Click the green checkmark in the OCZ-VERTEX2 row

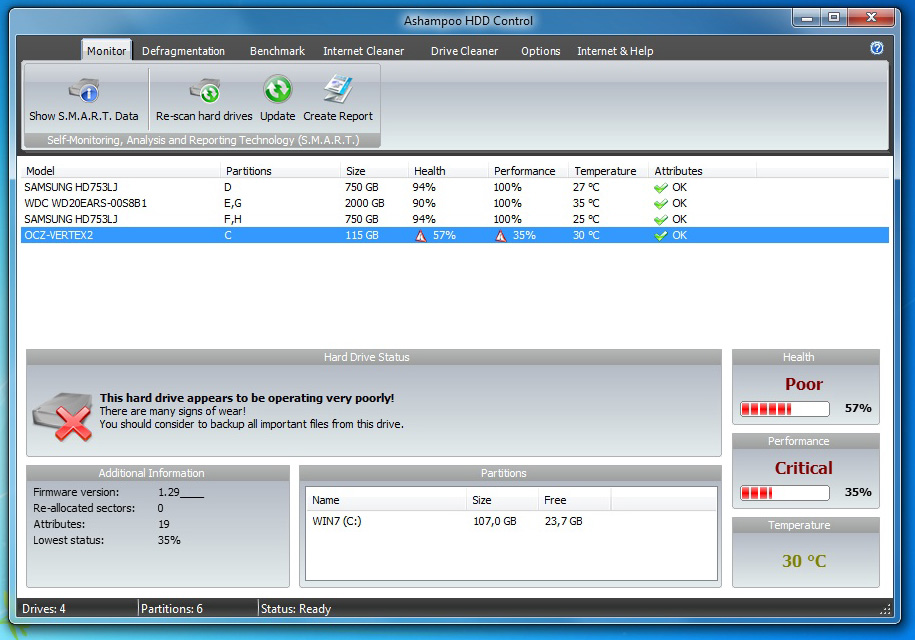coord(661,236)
